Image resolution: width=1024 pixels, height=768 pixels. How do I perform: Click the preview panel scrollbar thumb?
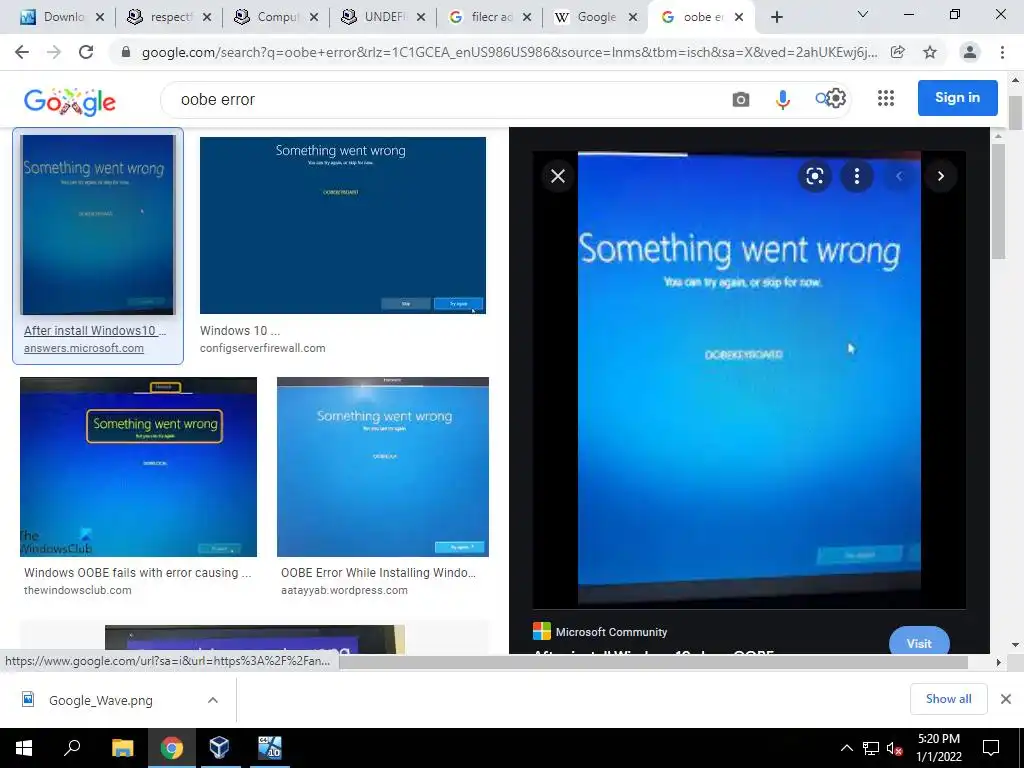[x=997, y=202]
